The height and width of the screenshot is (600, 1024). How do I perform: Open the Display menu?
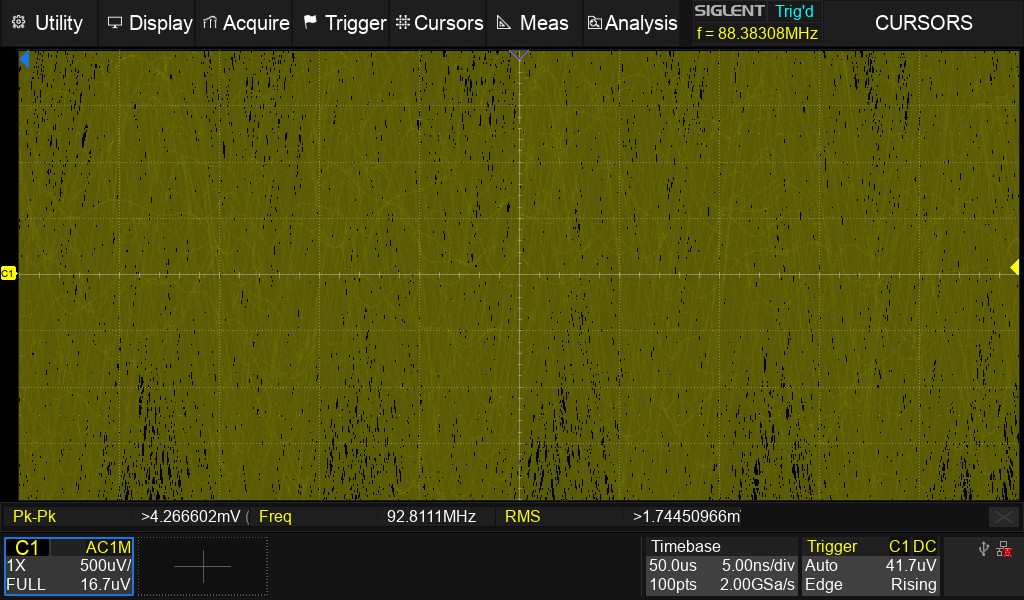coord(149,23)
